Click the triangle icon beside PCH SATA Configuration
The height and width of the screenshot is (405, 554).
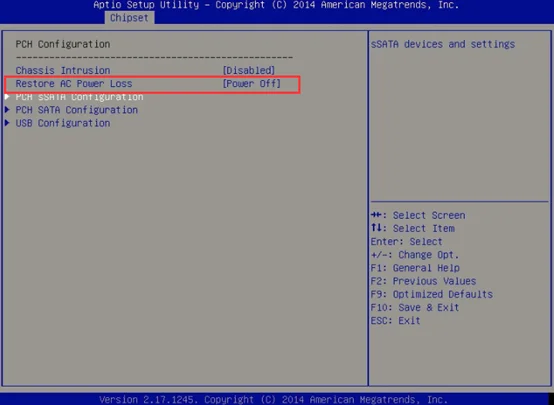[x=7, y=110]
